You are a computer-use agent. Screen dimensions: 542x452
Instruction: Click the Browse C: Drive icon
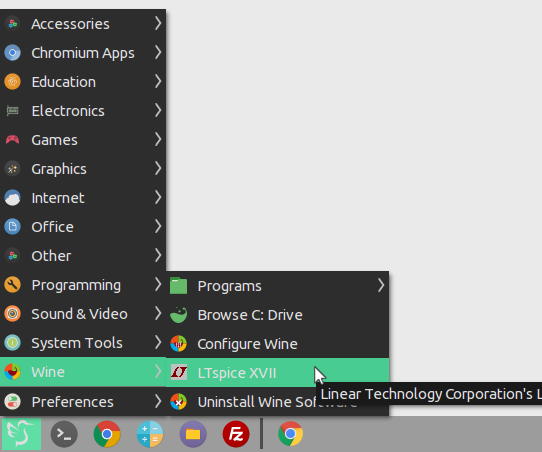tap(179, 315)
